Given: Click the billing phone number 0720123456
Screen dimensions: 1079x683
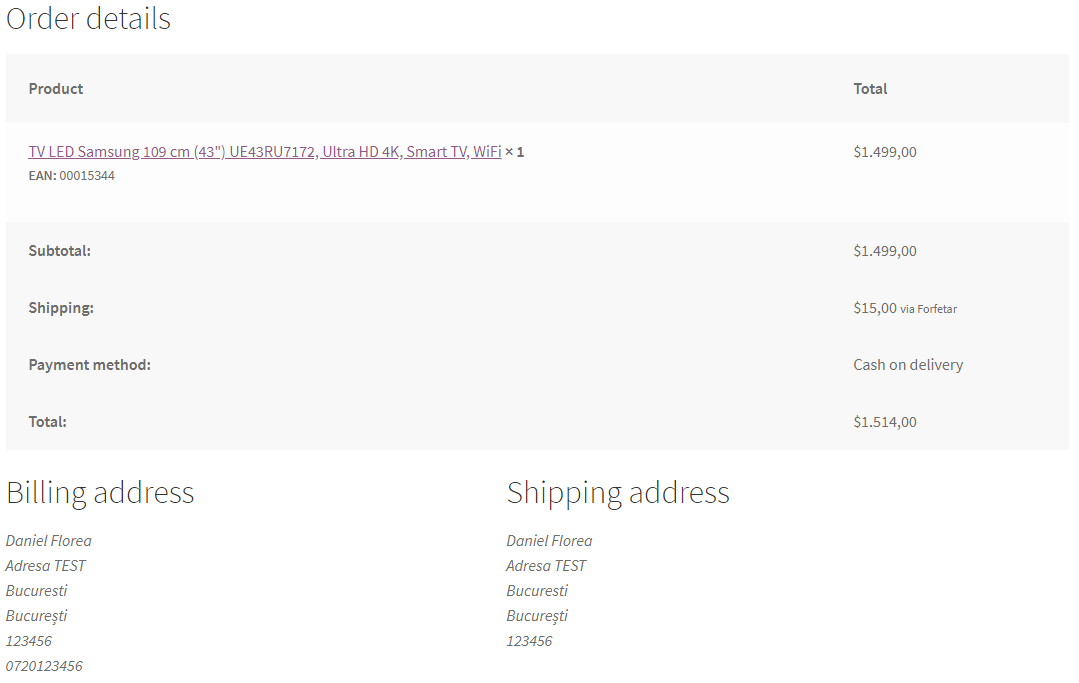Looking at the screenshot, I should [x=44, y=666].
